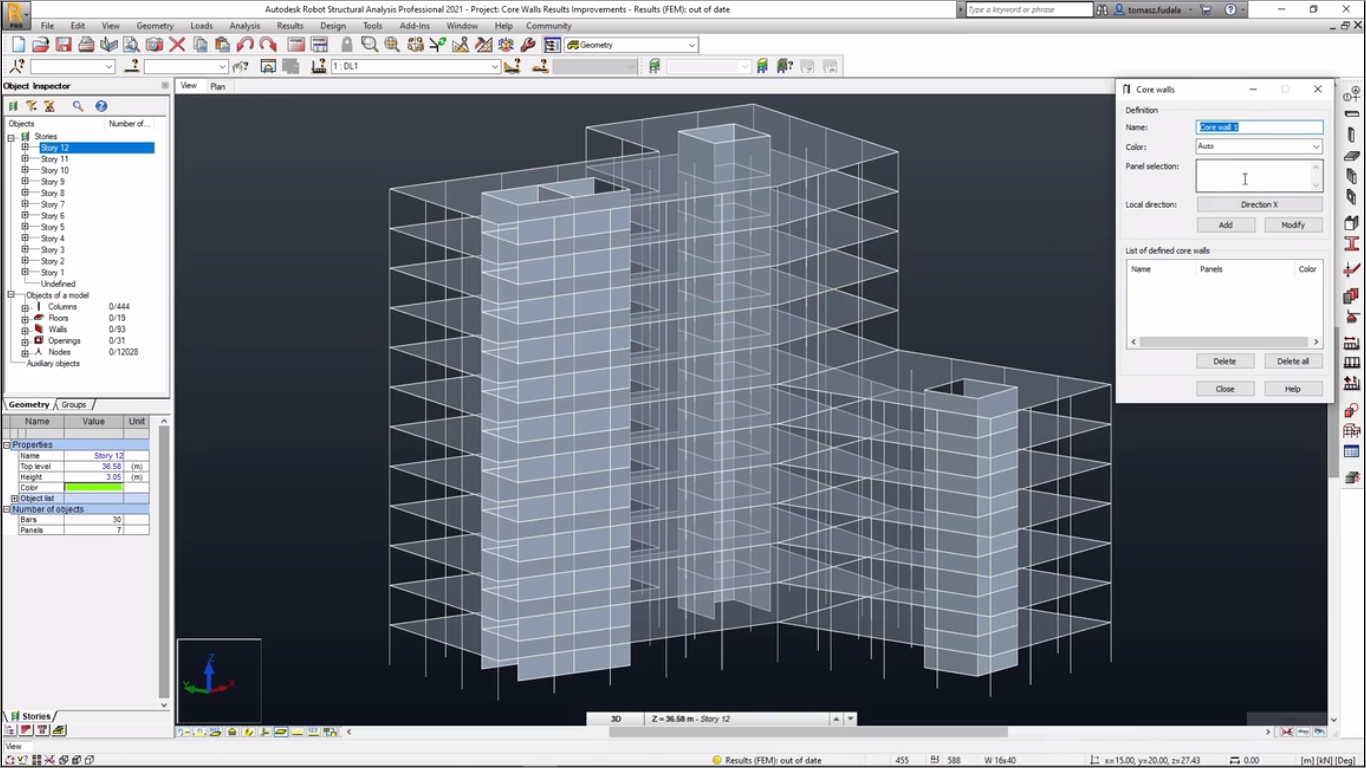Open the Analysis menu

[x=245, y=26]
